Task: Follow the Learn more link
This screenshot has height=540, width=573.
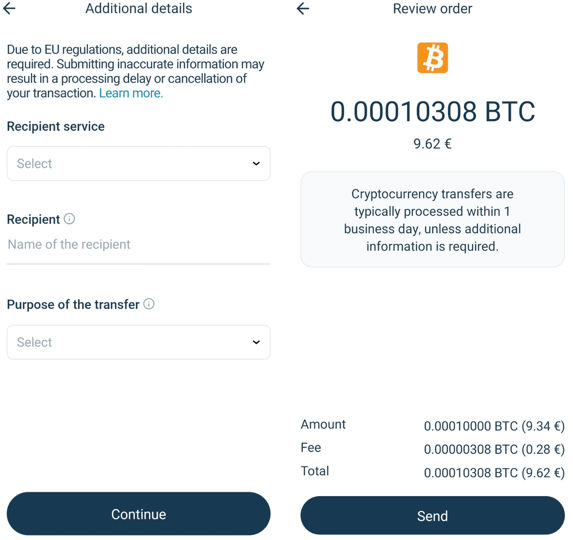Action: point(131,93)
